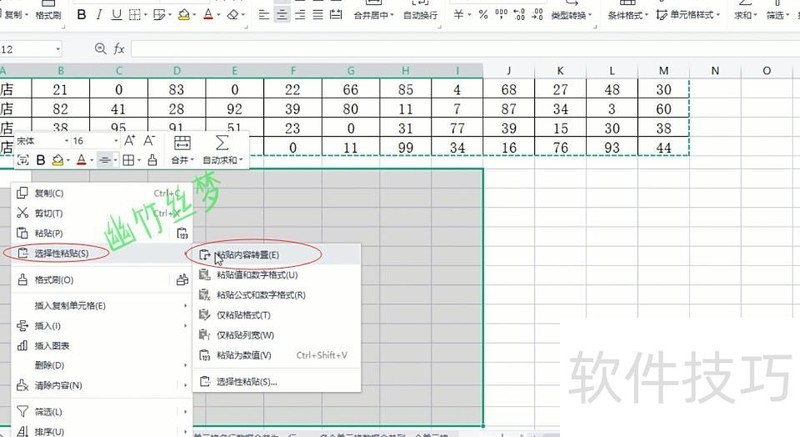800x437 pixels.
Task: Click mini toolbar format painter brush
Action: pyautogui.click(x=152, y=161)
